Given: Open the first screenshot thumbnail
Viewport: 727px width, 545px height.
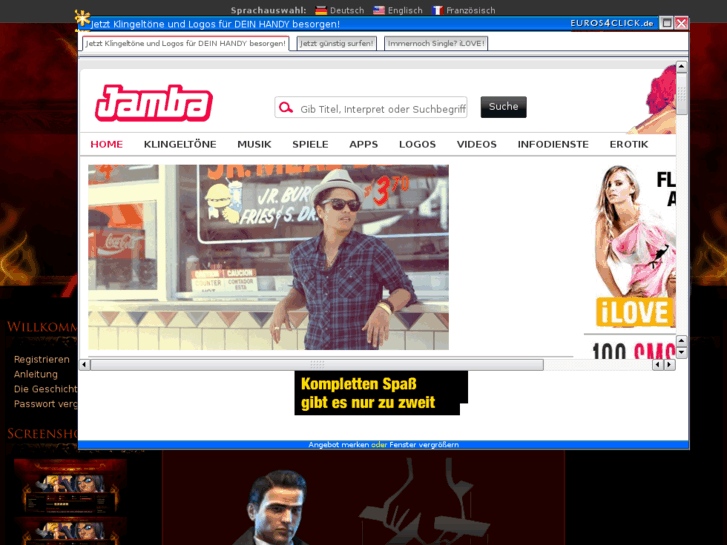Looking at the screenshot, I should coord(70,486).
